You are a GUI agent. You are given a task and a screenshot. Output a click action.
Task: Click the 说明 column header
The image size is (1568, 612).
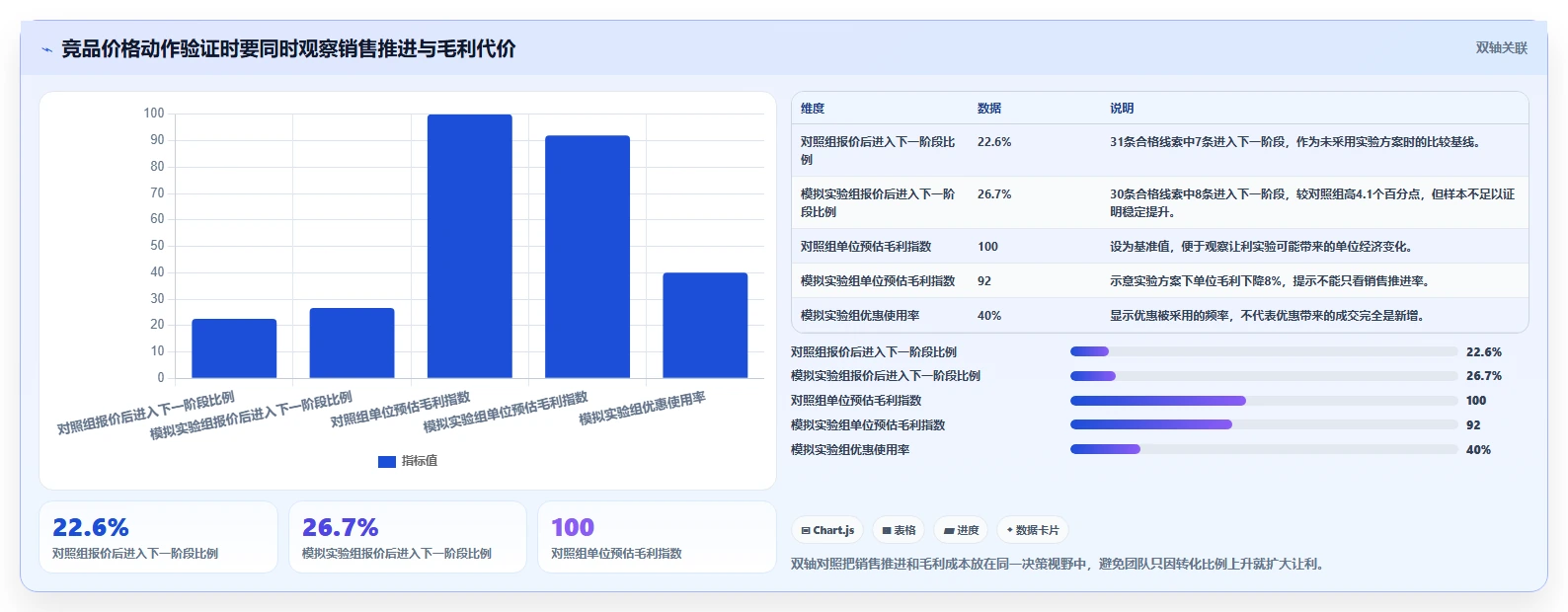[1122, 109]
